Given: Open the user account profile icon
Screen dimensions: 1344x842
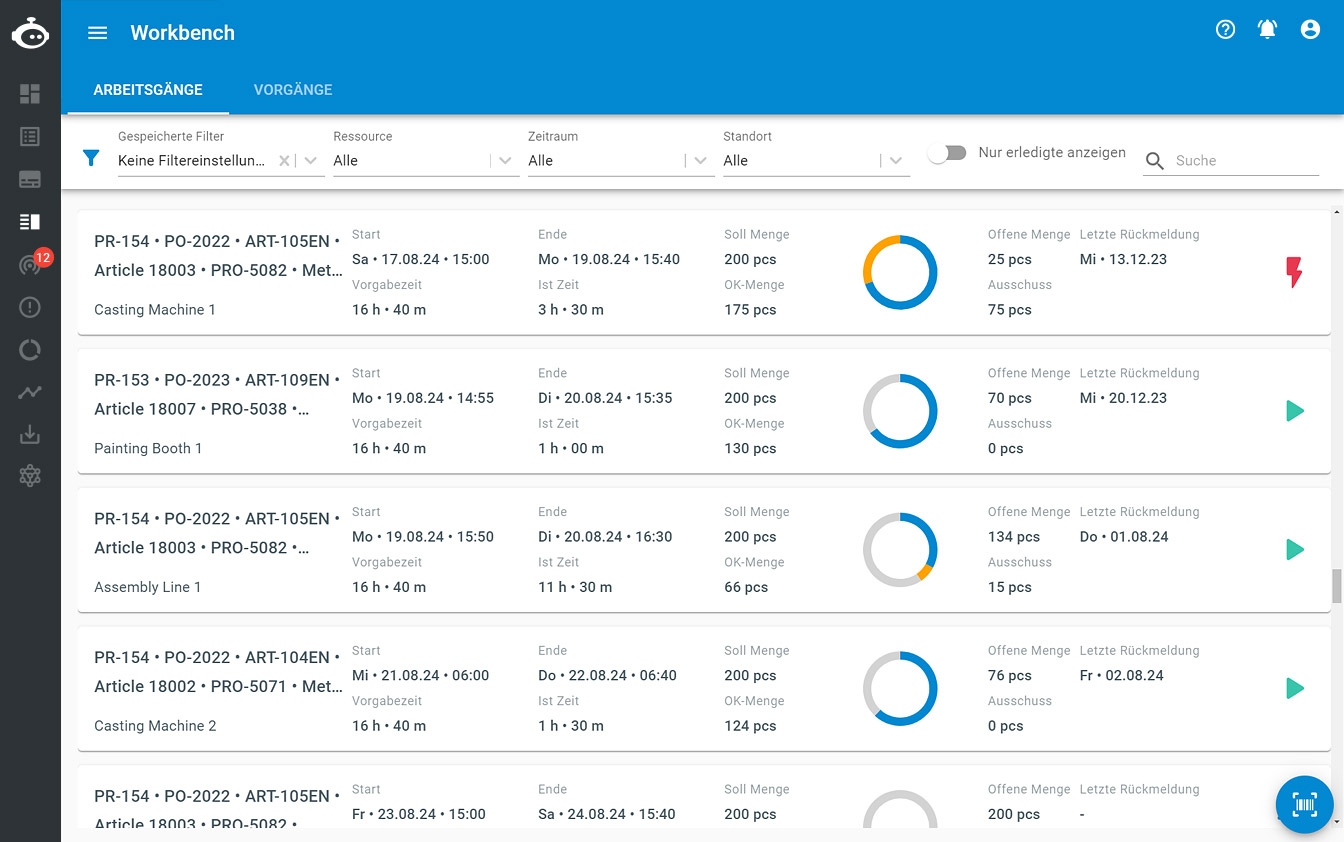Looking at the screenshot, I should (1310, 30).
